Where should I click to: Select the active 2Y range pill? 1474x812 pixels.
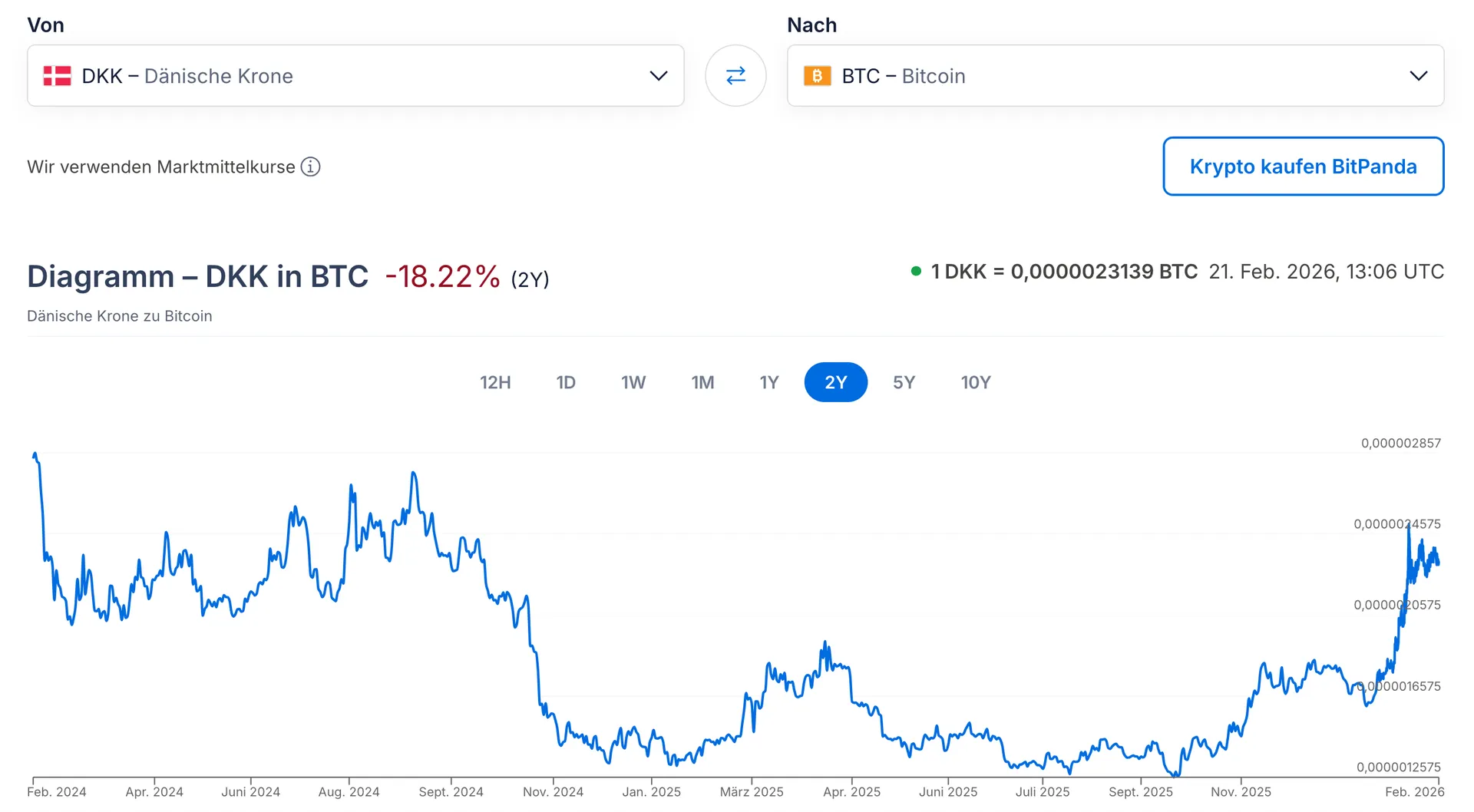point(835,382)
